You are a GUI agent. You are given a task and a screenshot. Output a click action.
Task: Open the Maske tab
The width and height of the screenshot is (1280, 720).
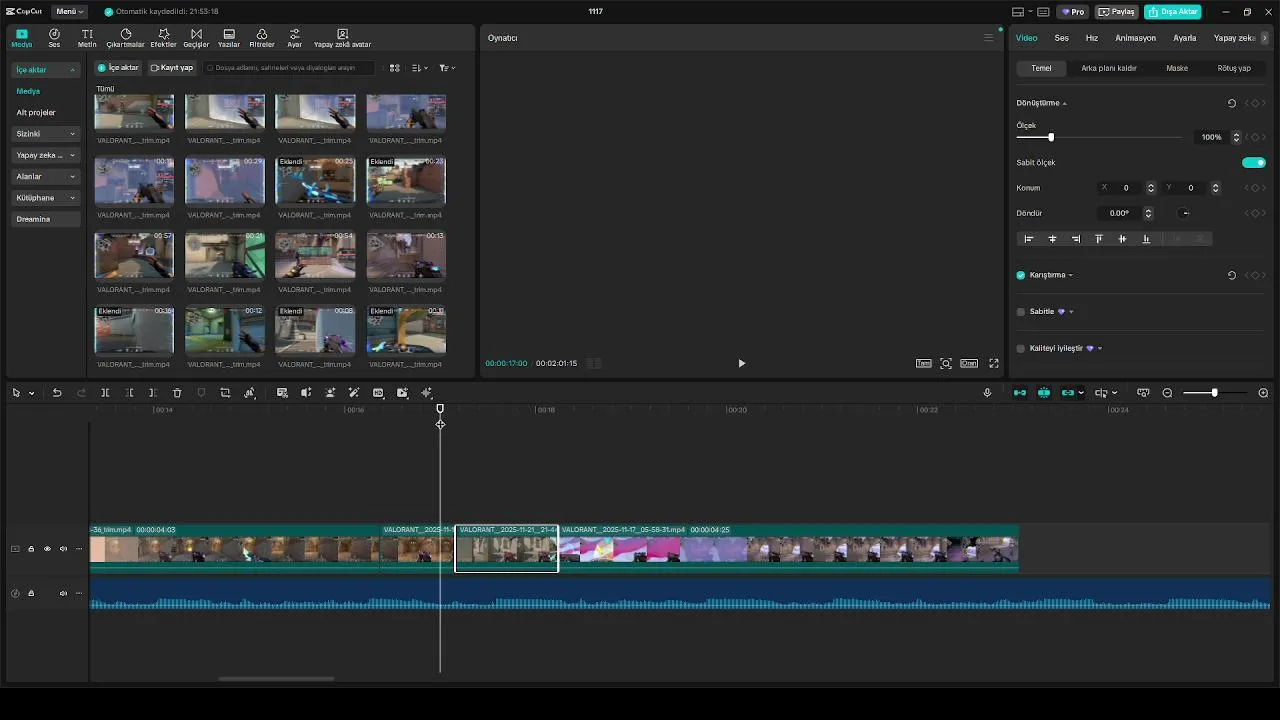click(x=1177, y=68)
